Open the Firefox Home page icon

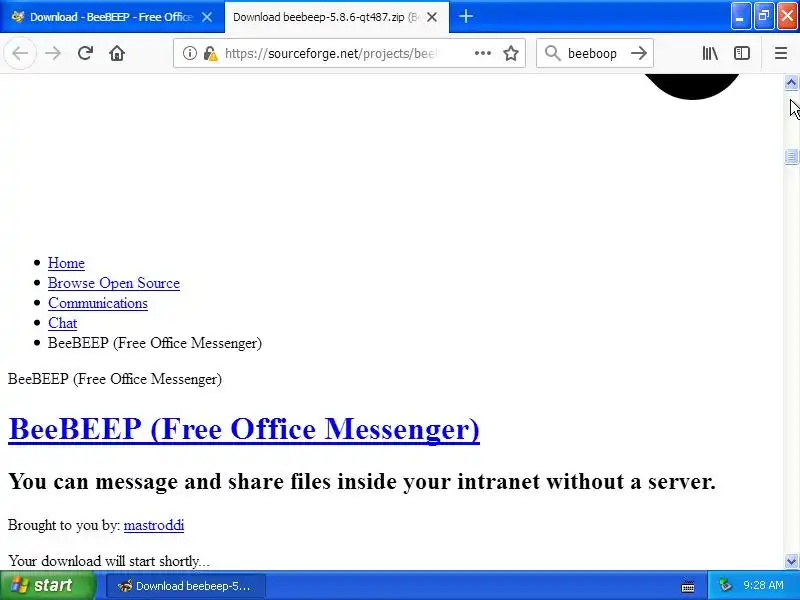(x=117, y=53)
